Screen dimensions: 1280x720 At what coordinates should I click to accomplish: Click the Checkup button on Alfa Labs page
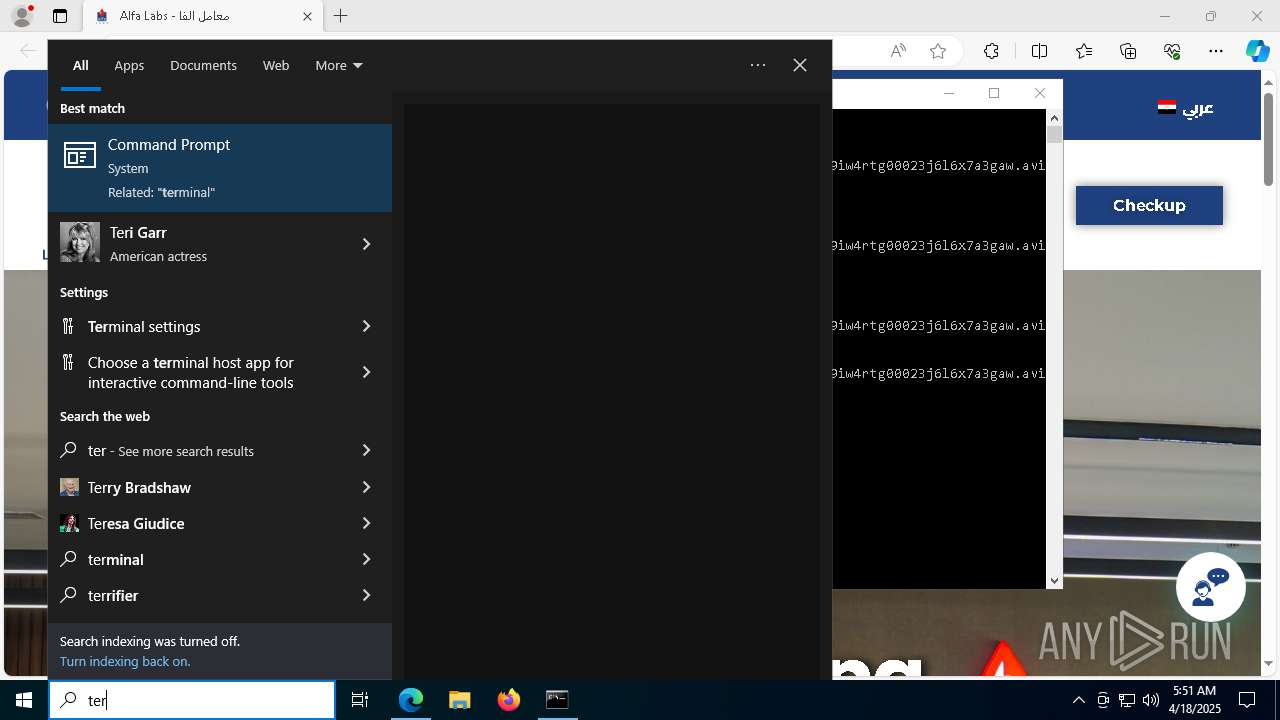1149,205
